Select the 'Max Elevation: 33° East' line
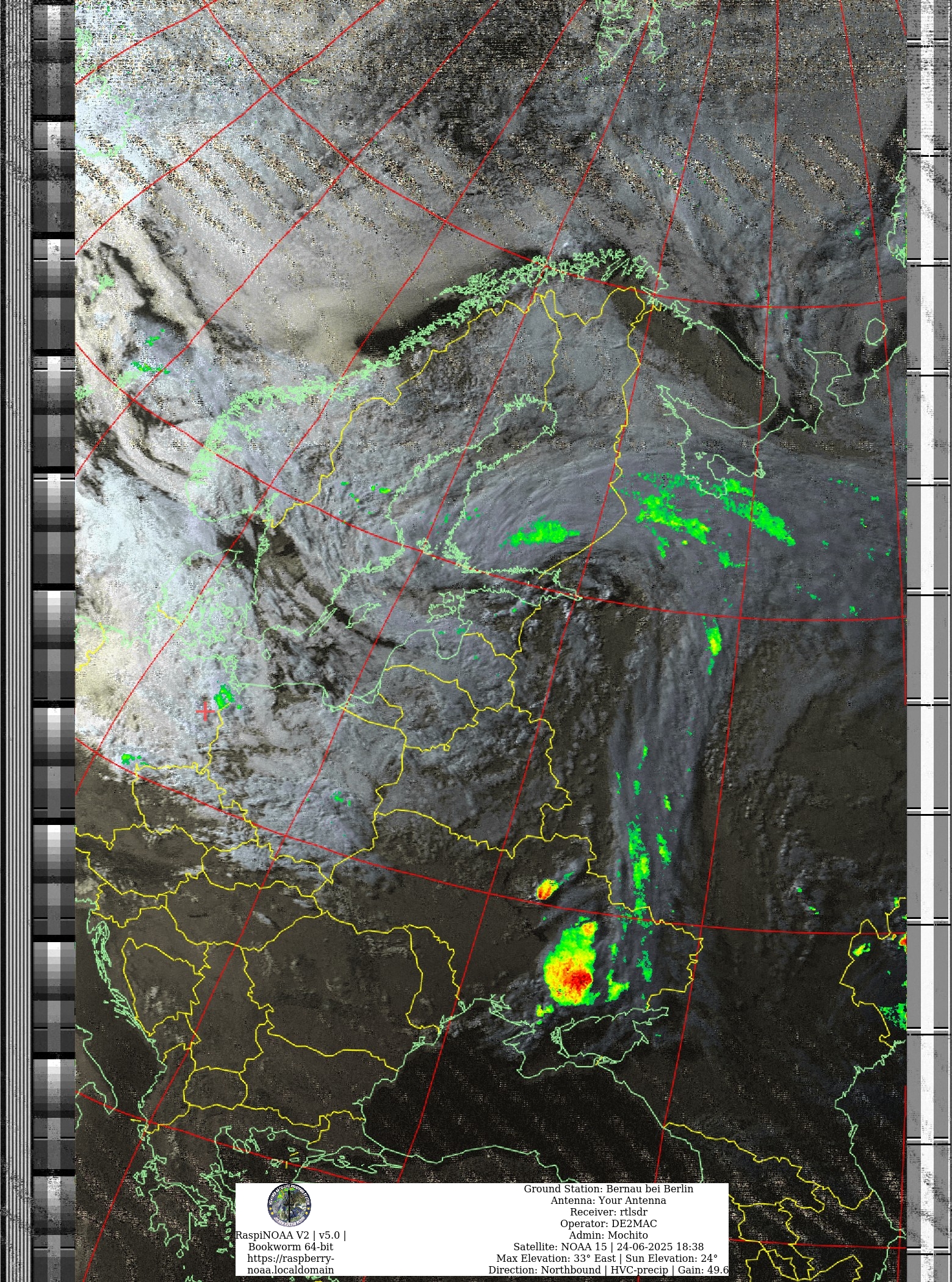This screenshot has width=952, height=1282. point(607,1258)
